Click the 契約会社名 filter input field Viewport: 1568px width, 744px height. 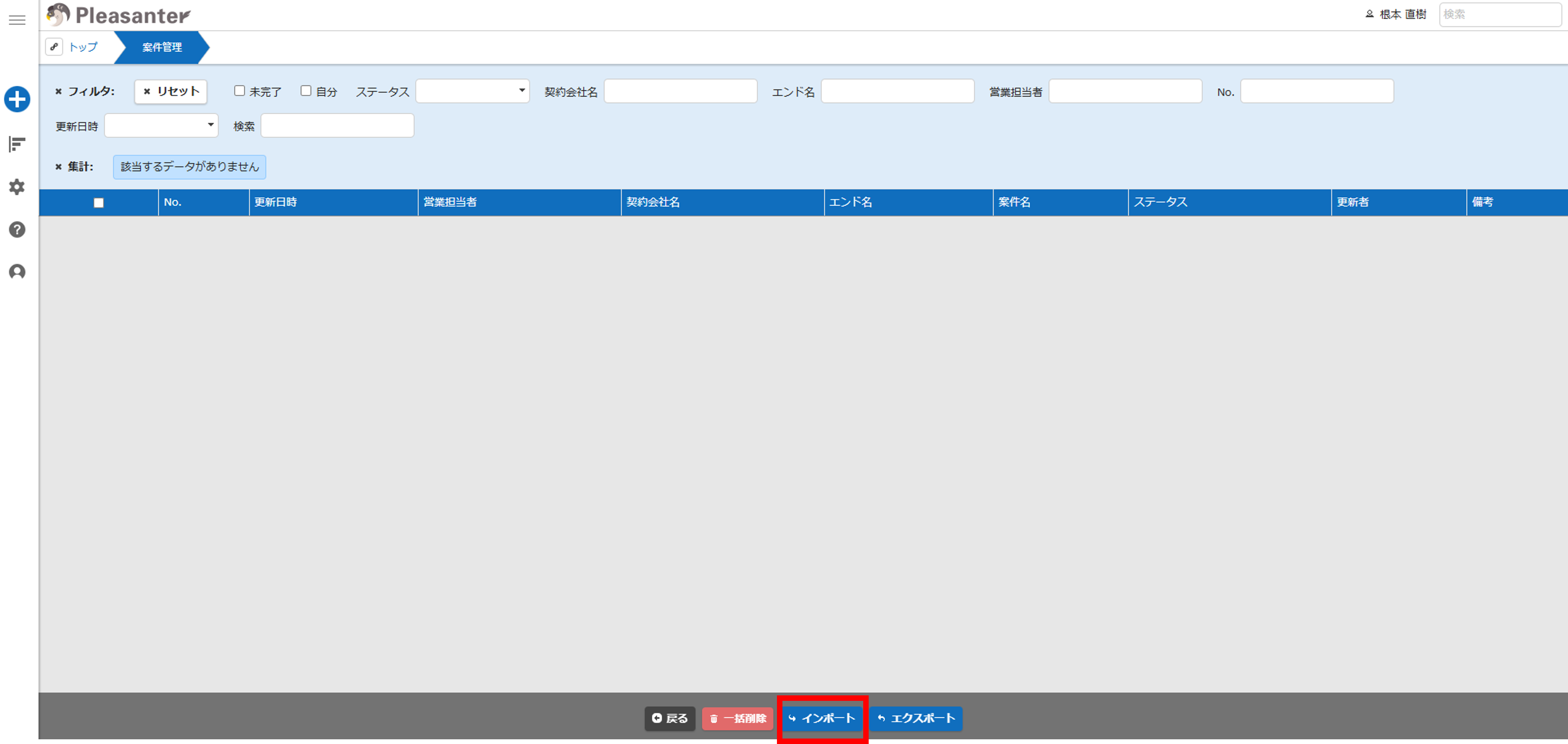tap(680, 91)
